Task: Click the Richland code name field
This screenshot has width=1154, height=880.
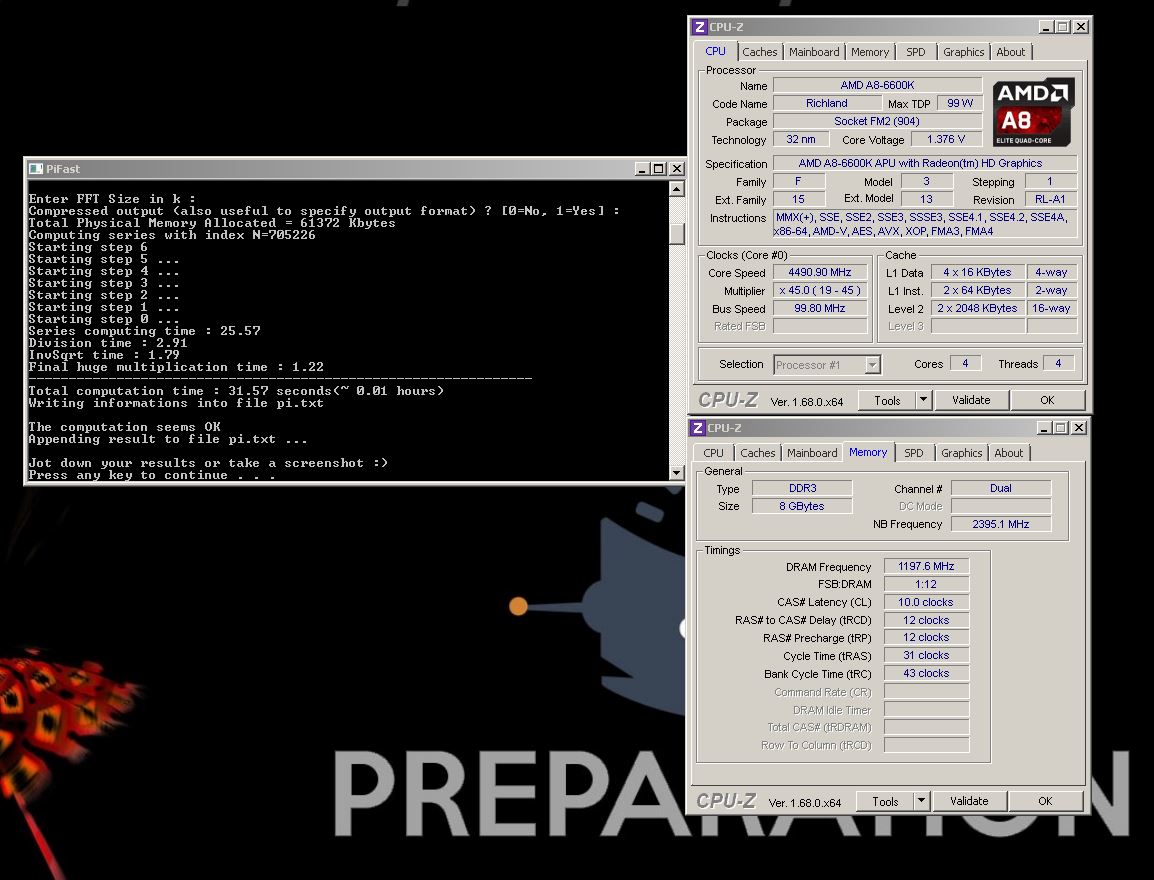Action: pos(826,103)
